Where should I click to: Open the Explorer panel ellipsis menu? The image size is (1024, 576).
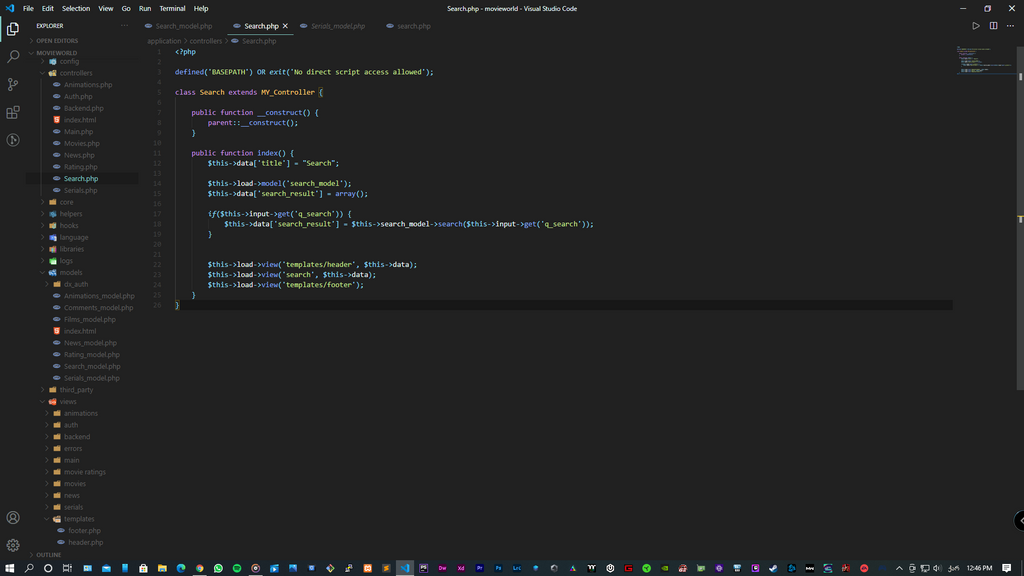coord(124,26)
